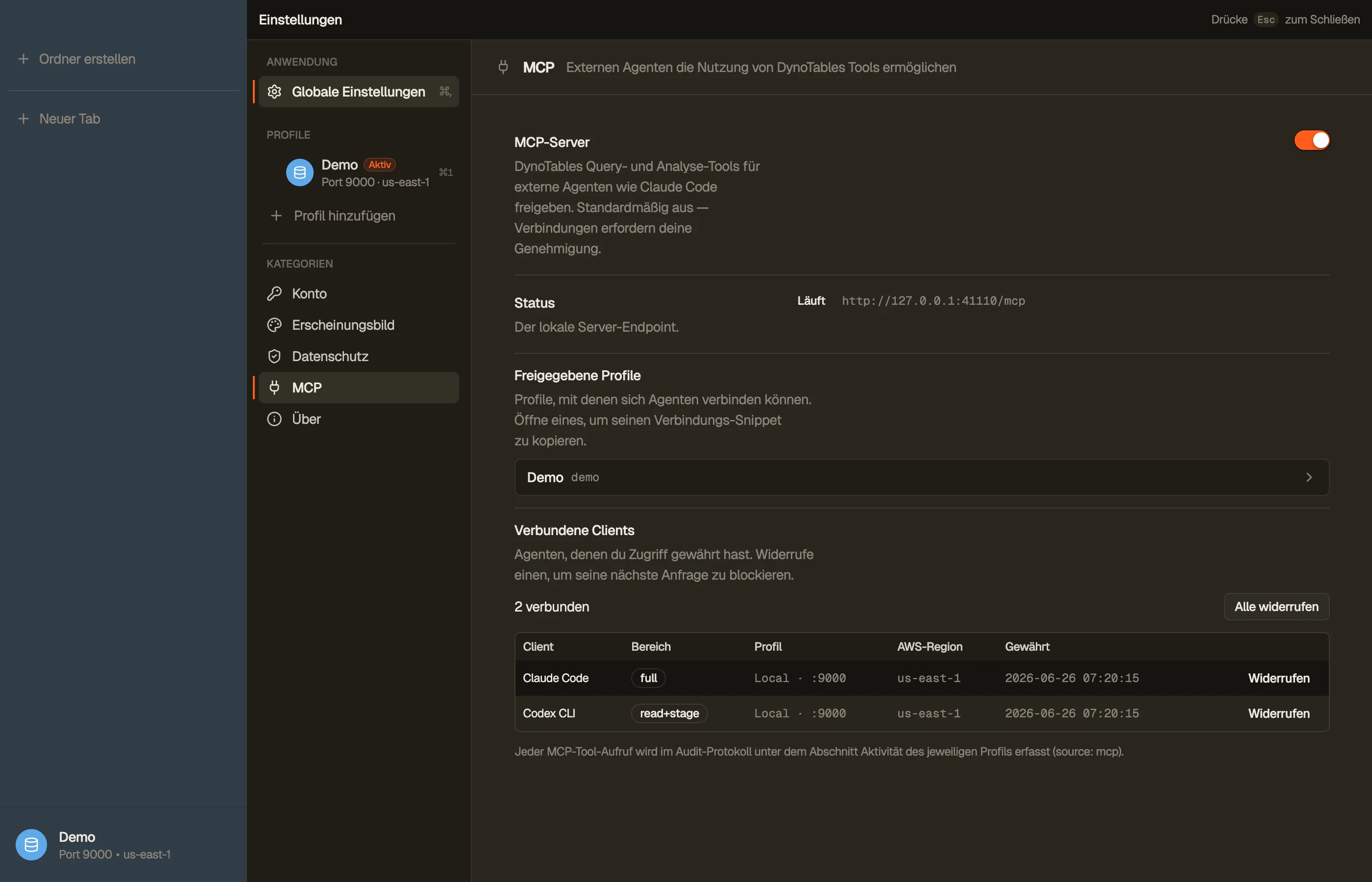Click the 2 verbunden count text
The image size is (1372, 882).
(x=551, y=607)
